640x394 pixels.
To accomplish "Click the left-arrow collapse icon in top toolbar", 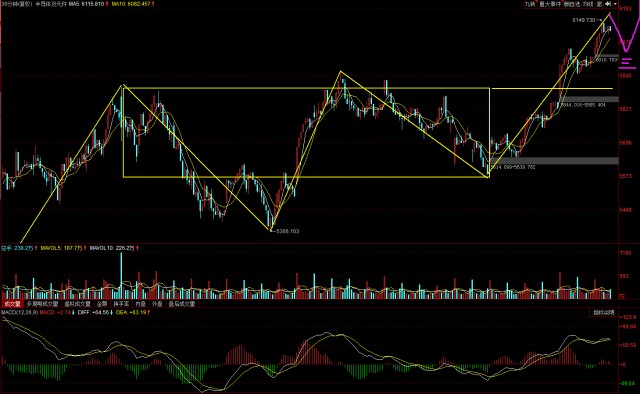I will (608, 4).
